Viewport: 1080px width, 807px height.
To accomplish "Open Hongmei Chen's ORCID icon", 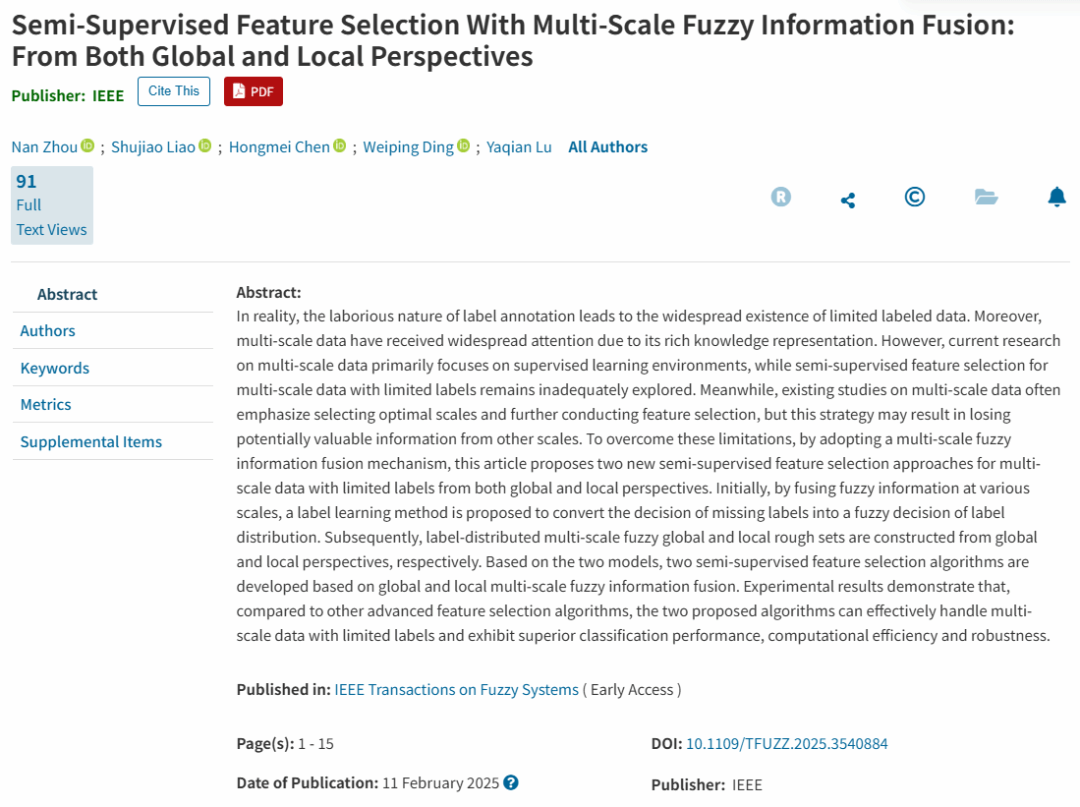I will pyautogui.click(x=340, y=146).
